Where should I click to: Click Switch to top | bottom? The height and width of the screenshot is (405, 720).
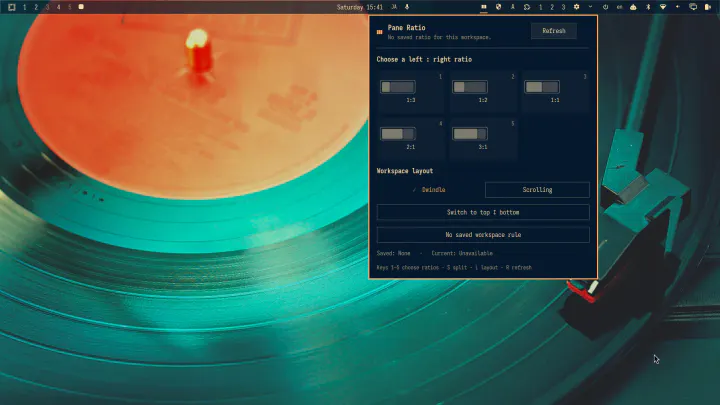point(483,212)
